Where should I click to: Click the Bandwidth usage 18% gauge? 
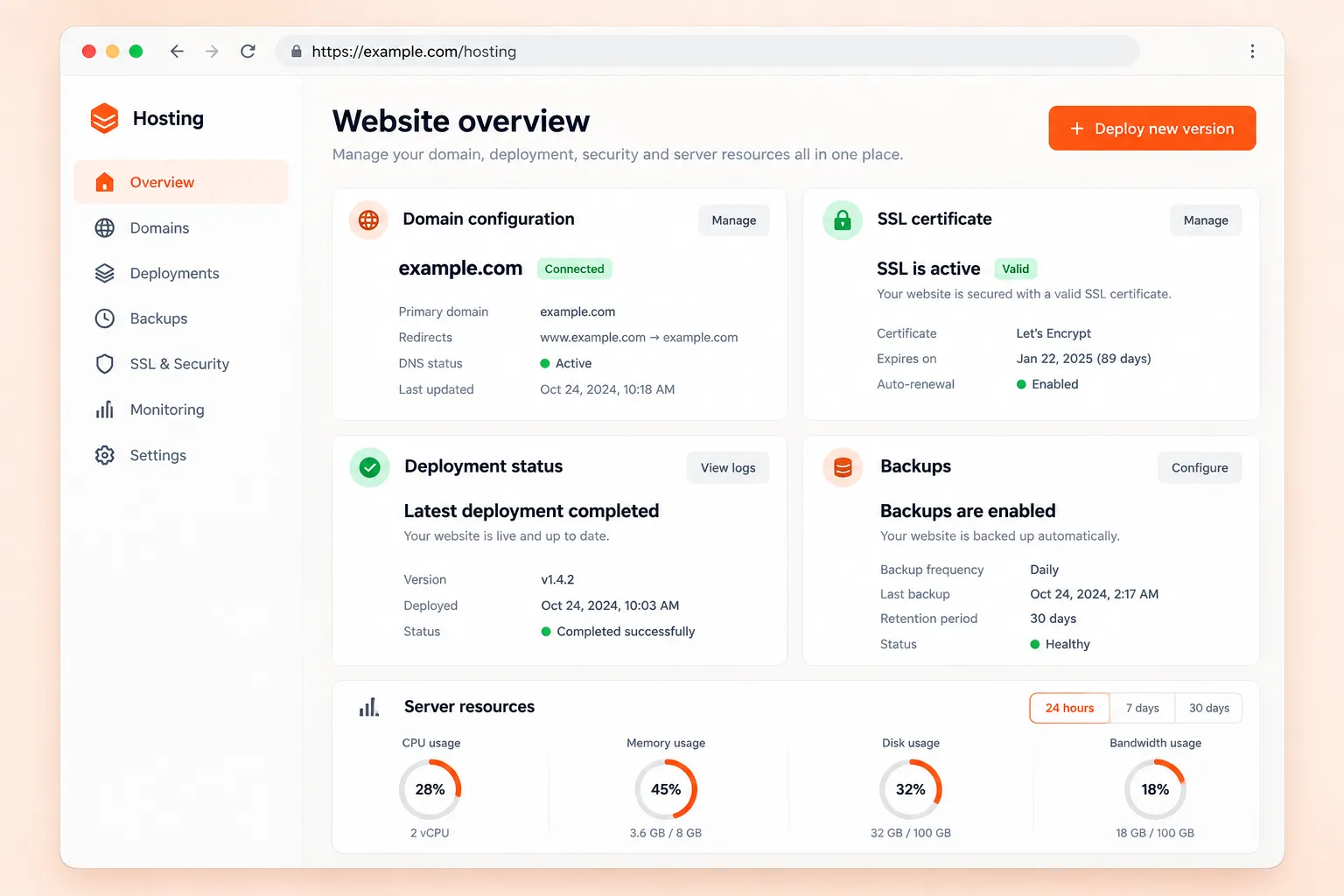1155,789
